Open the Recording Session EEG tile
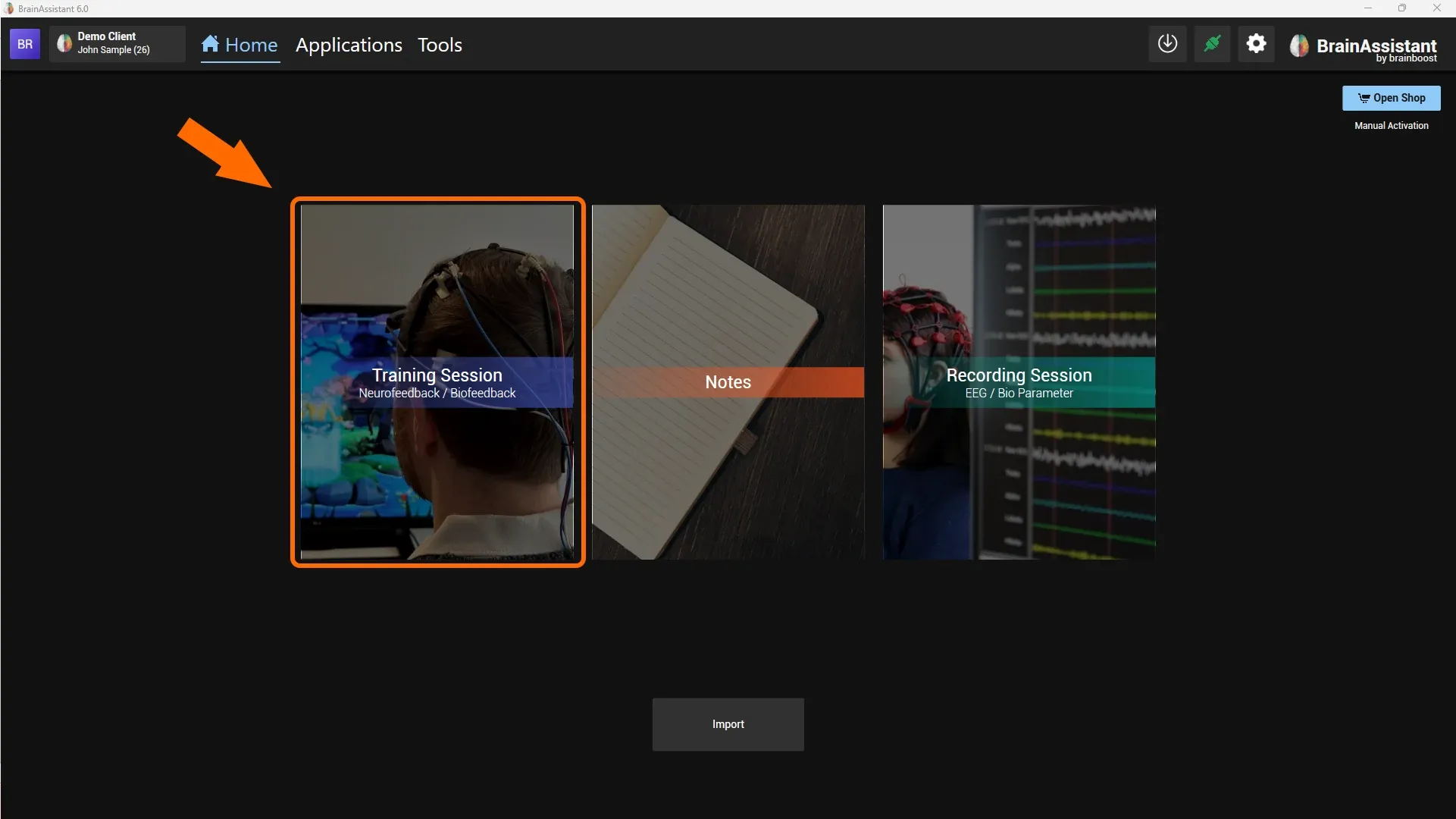The height and width of the screenshot is (819, 1456). 1019,382
